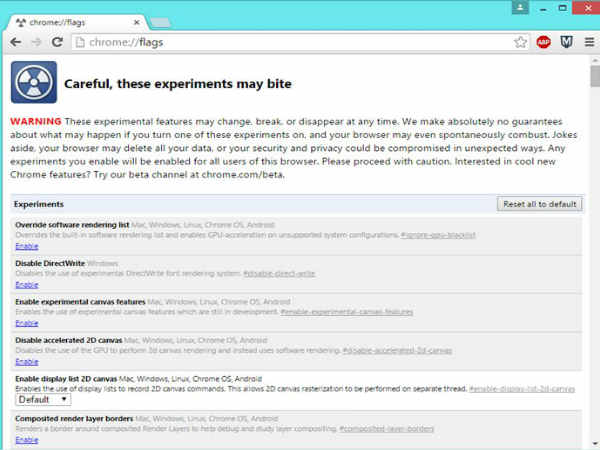
Task: Open Default dropdown for display list 2D canvas
Action: [43, 399]
